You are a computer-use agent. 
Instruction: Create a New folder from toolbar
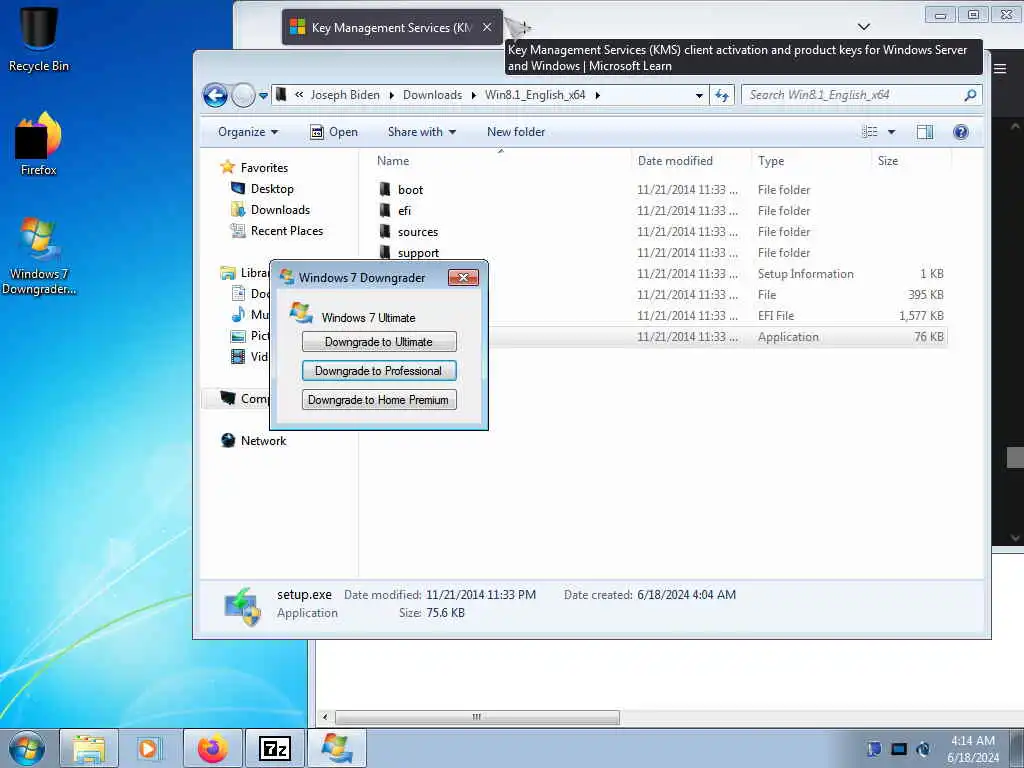[x=516, y=132]
